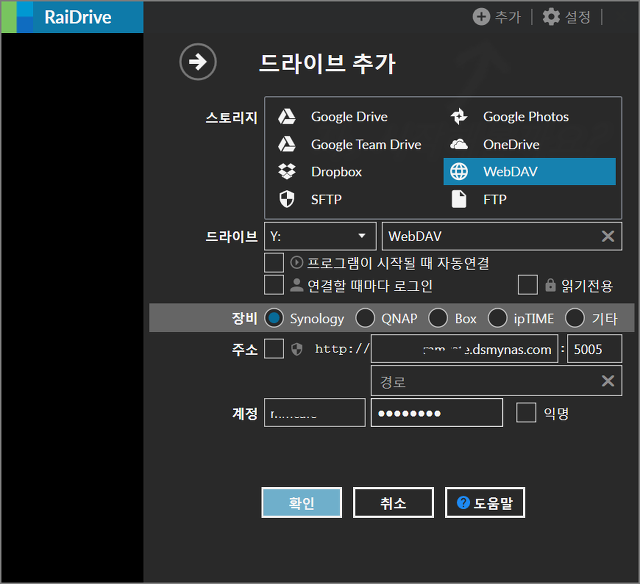Select the Box radio button
Image resolution: width=640 pixels, height=584 pixels.
pyautogui.click(x=438, y=318)
